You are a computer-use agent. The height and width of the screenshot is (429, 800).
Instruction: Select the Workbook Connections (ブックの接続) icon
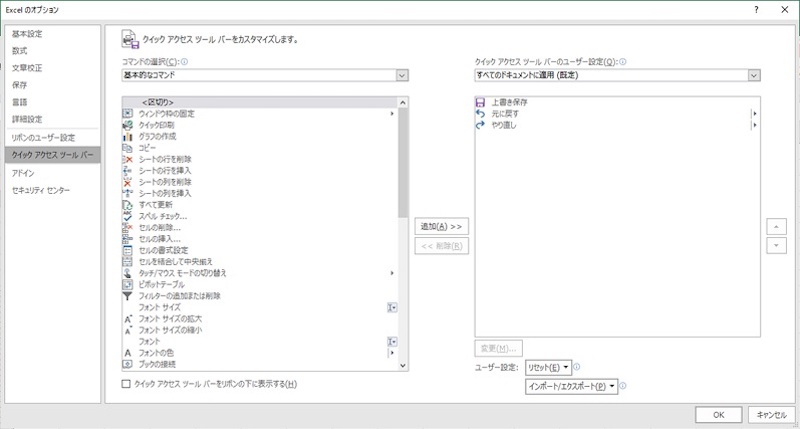[128, 364]
